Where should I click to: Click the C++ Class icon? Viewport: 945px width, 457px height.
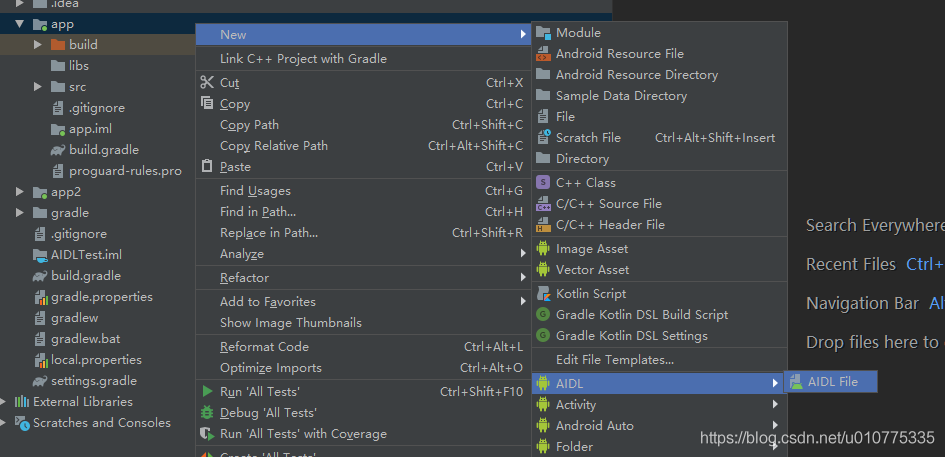pyautogui.click(x=543, y=183)
